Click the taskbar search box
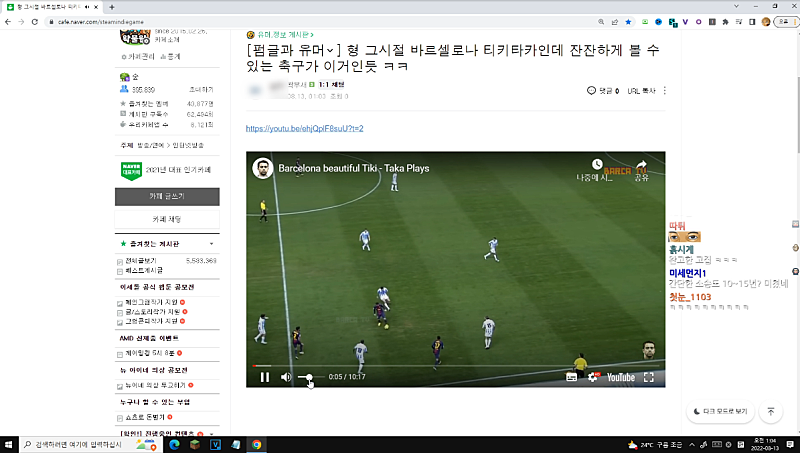This screenshot has height=453, width=800. pyautogui.click(x=90, y=445)
